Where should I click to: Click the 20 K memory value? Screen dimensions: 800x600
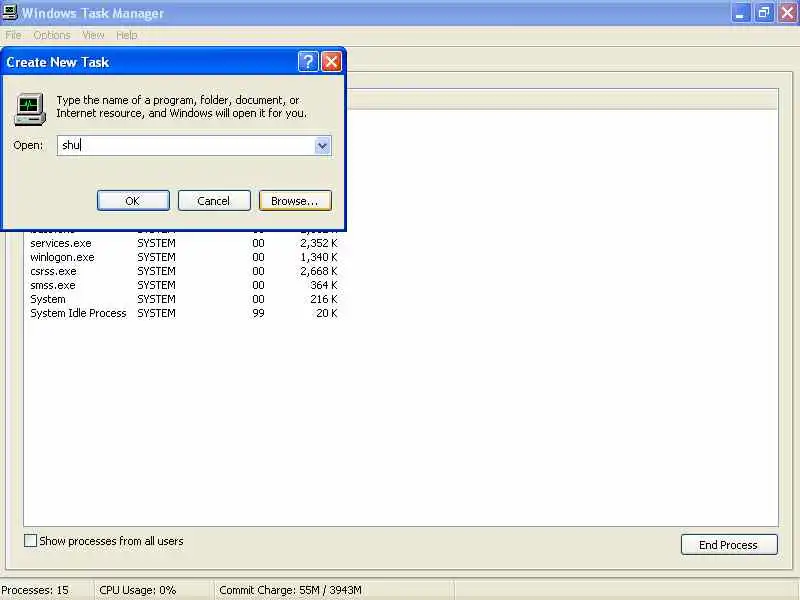point(327,313)
